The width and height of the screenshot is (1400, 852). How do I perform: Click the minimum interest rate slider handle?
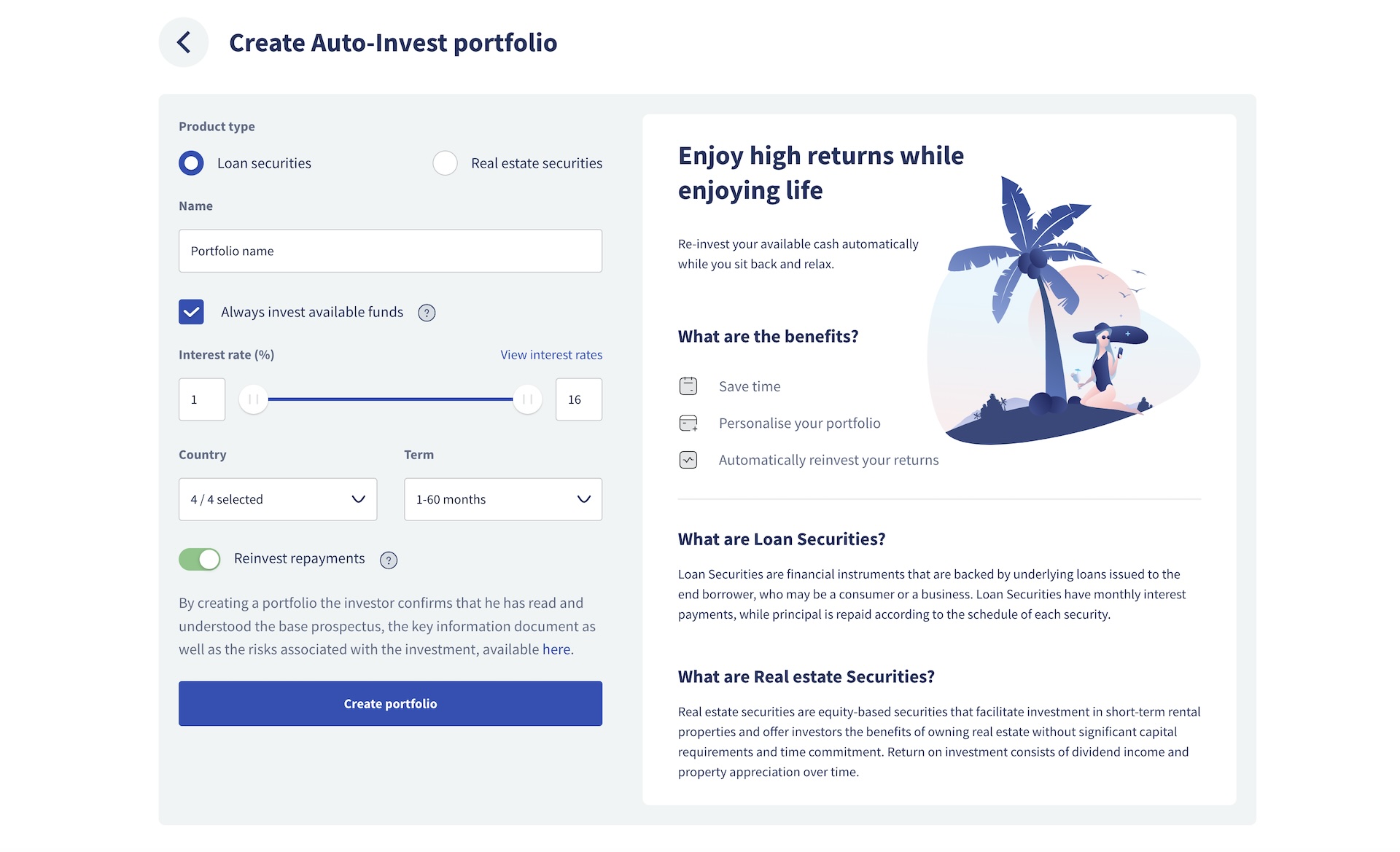coord(253,399)
